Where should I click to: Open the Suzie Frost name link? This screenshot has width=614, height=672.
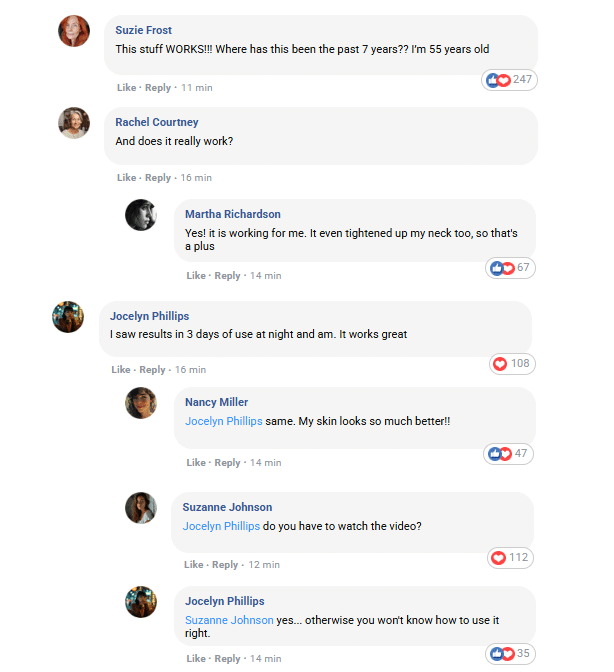click(144, 31)
